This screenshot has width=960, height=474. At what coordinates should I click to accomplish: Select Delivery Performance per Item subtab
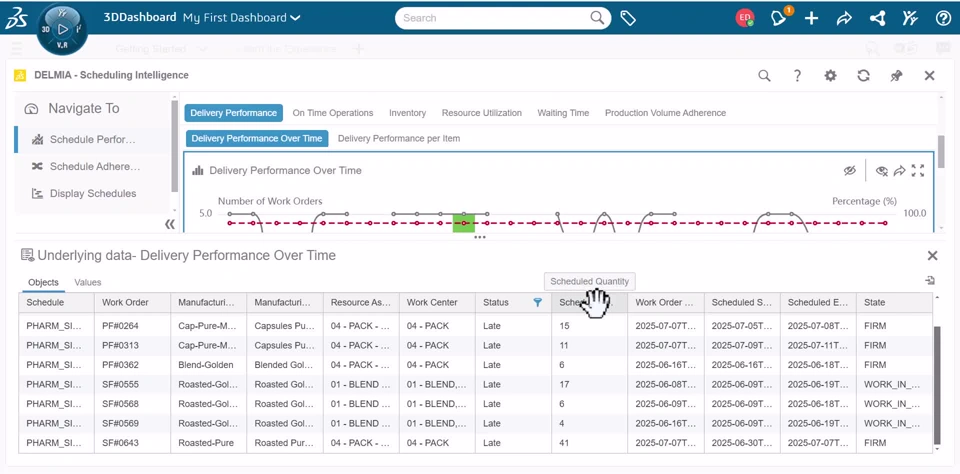coord(399,138)
